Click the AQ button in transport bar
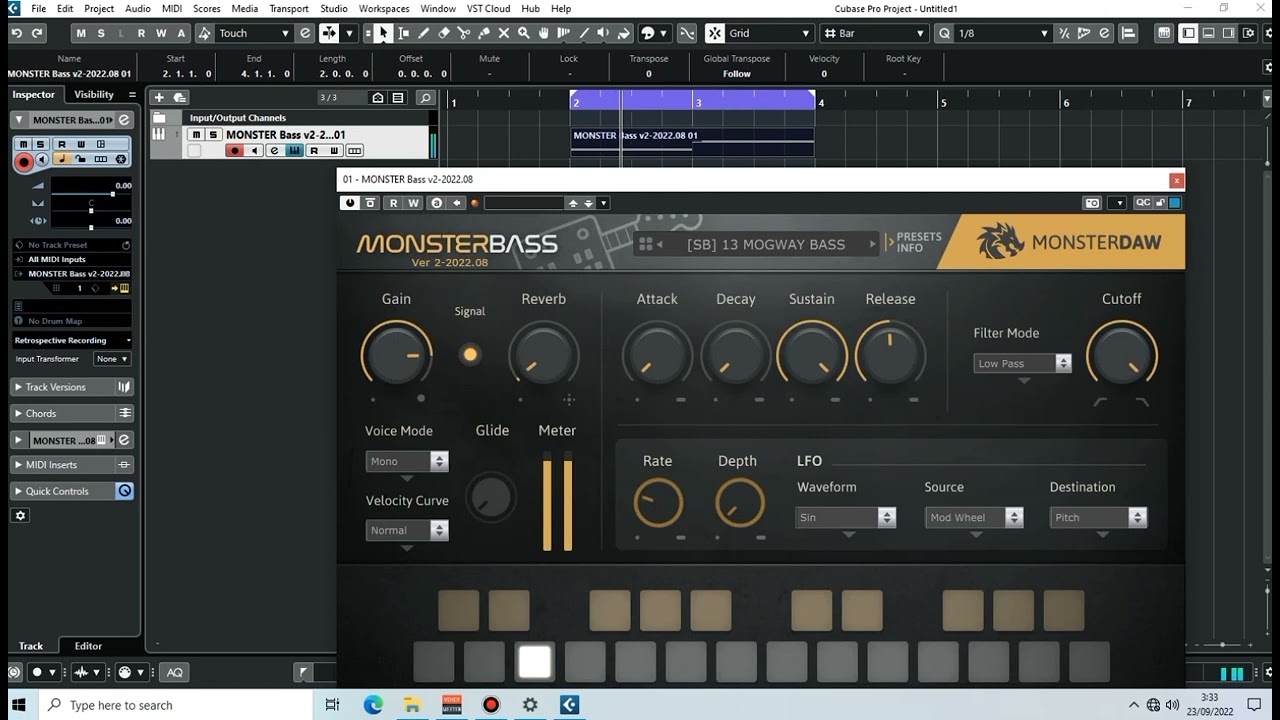This screenshot has width=1280, height=720. pyautogui.click(x=174, y=672)
